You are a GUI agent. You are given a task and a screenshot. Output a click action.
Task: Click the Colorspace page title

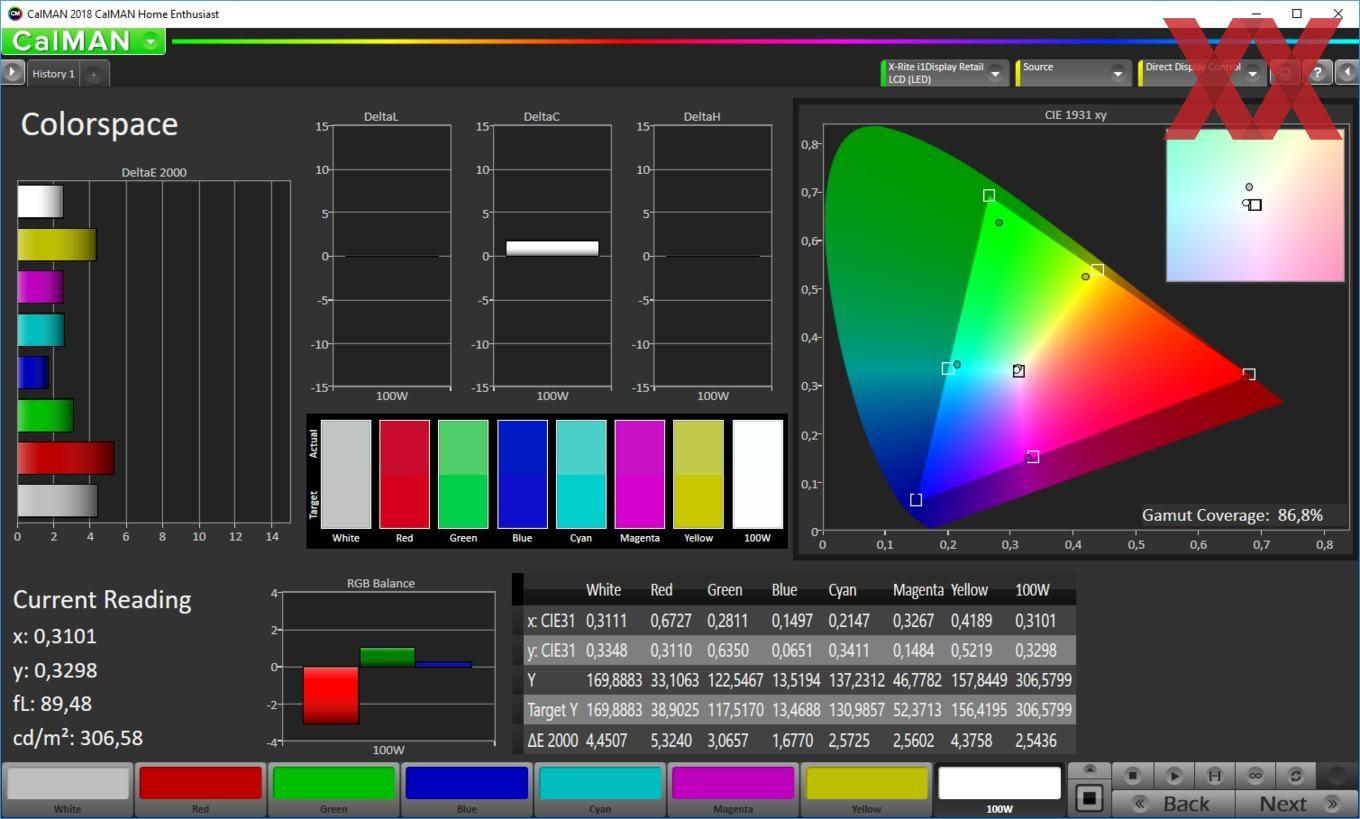coord(99,124)
